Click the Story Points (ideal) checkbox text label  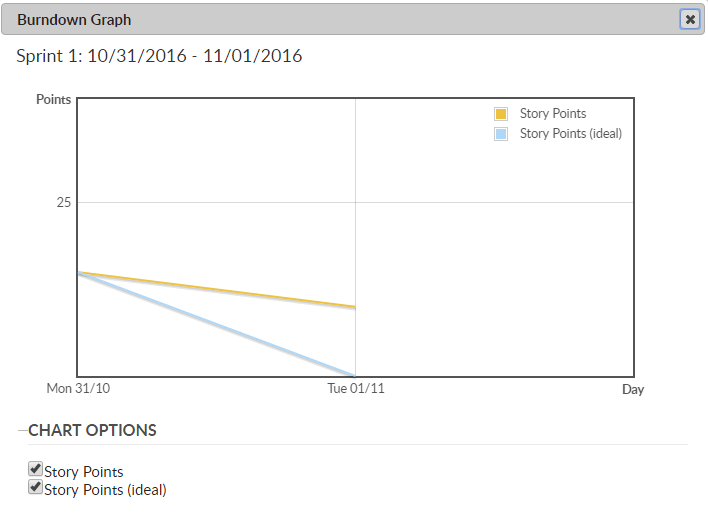click(105, 490)
